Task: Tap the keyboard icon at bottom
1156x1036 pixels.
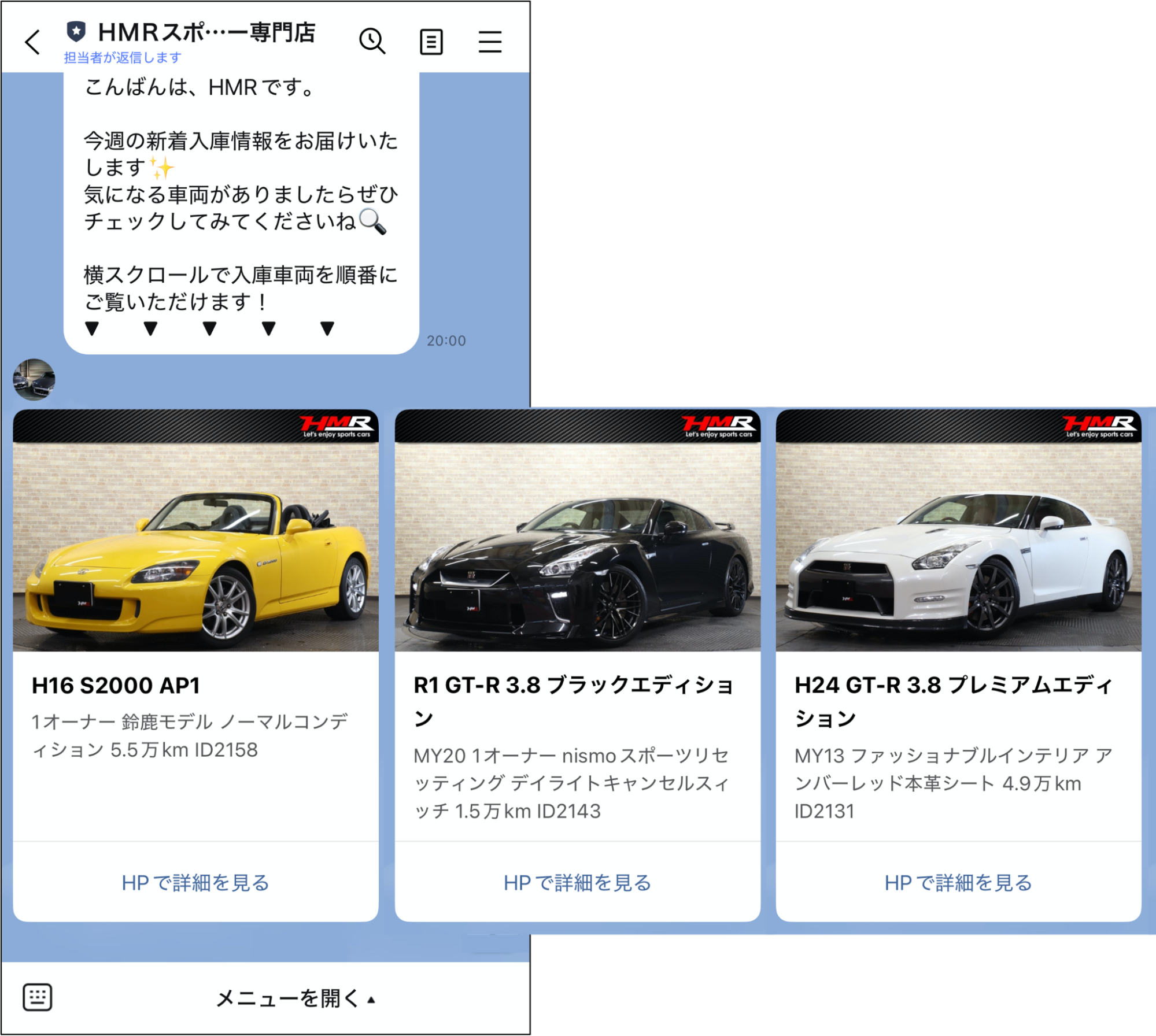Action: click(38, 997)
